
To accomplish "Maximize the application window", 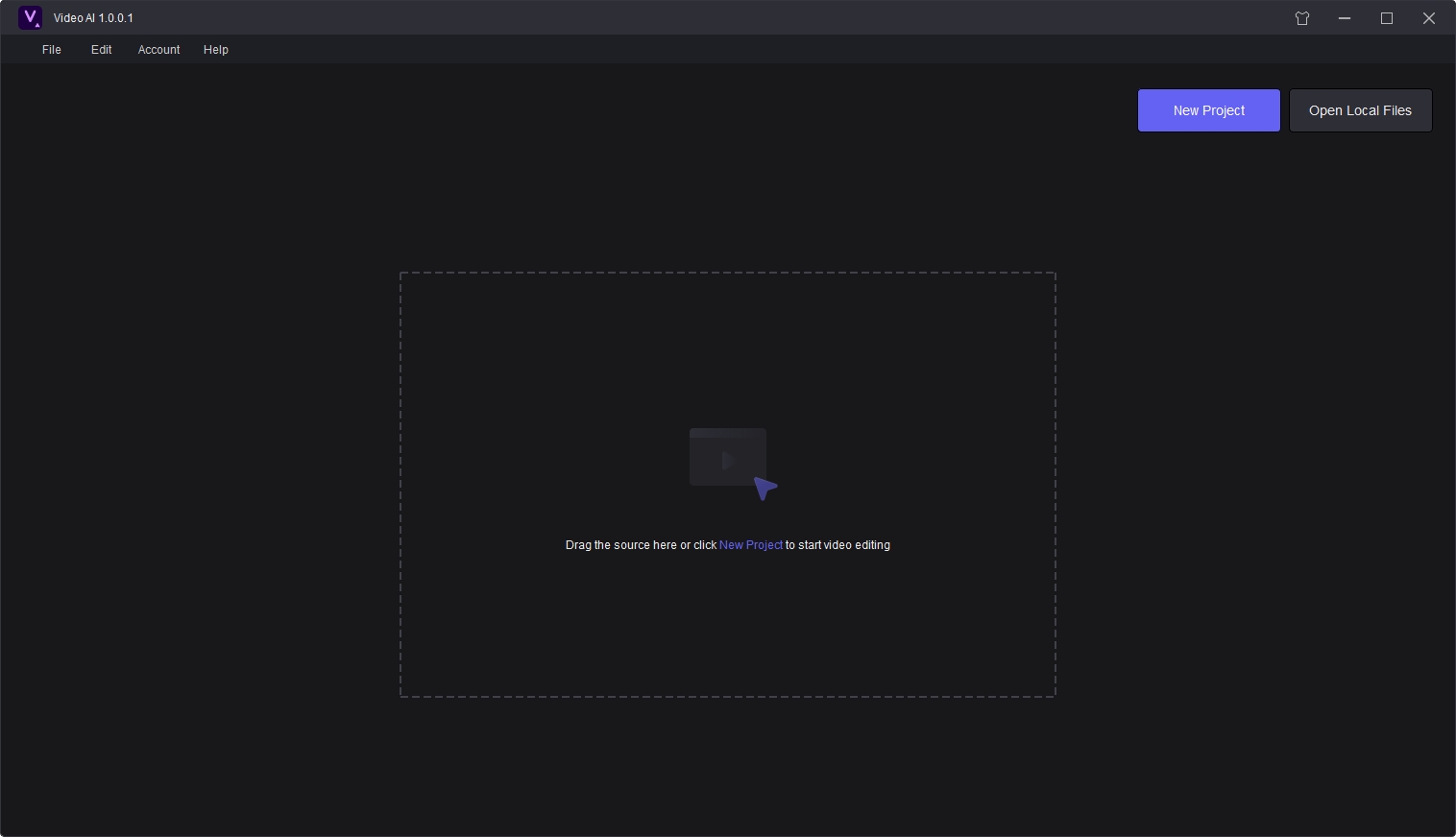I will point(1386,18).
